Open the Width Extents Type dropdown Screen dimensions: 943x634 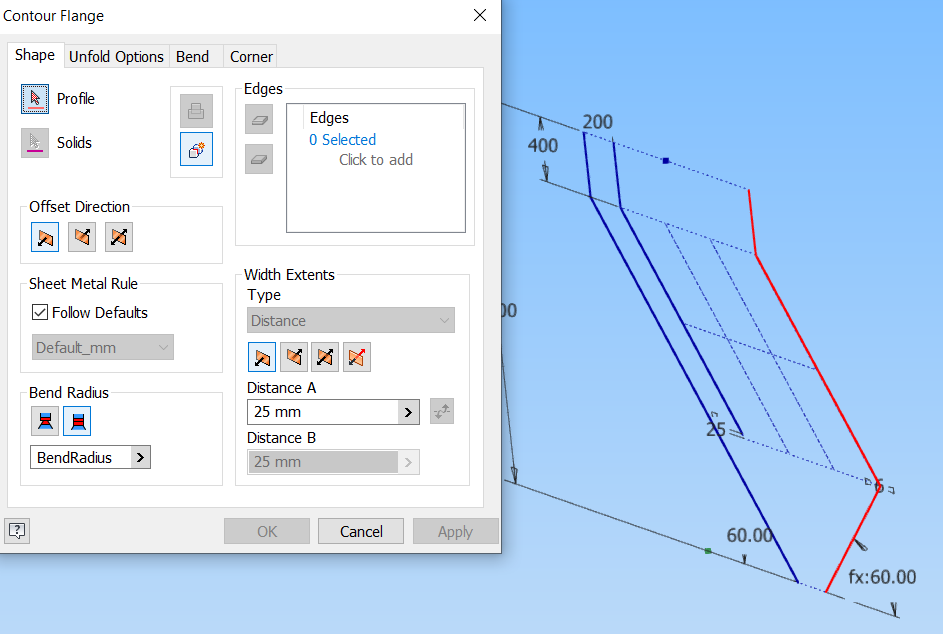(350, 320)
